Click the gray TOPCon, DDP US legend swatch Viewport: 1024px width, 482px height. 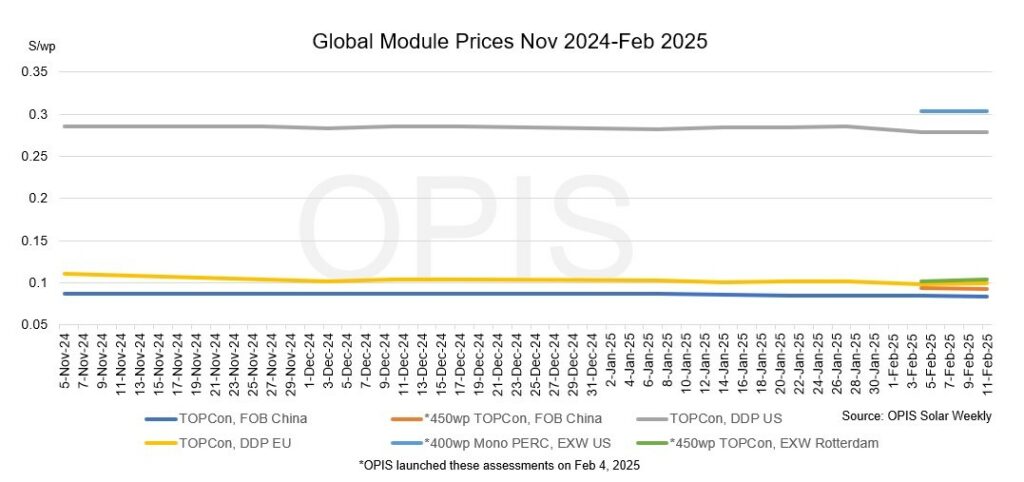point(652,419)
